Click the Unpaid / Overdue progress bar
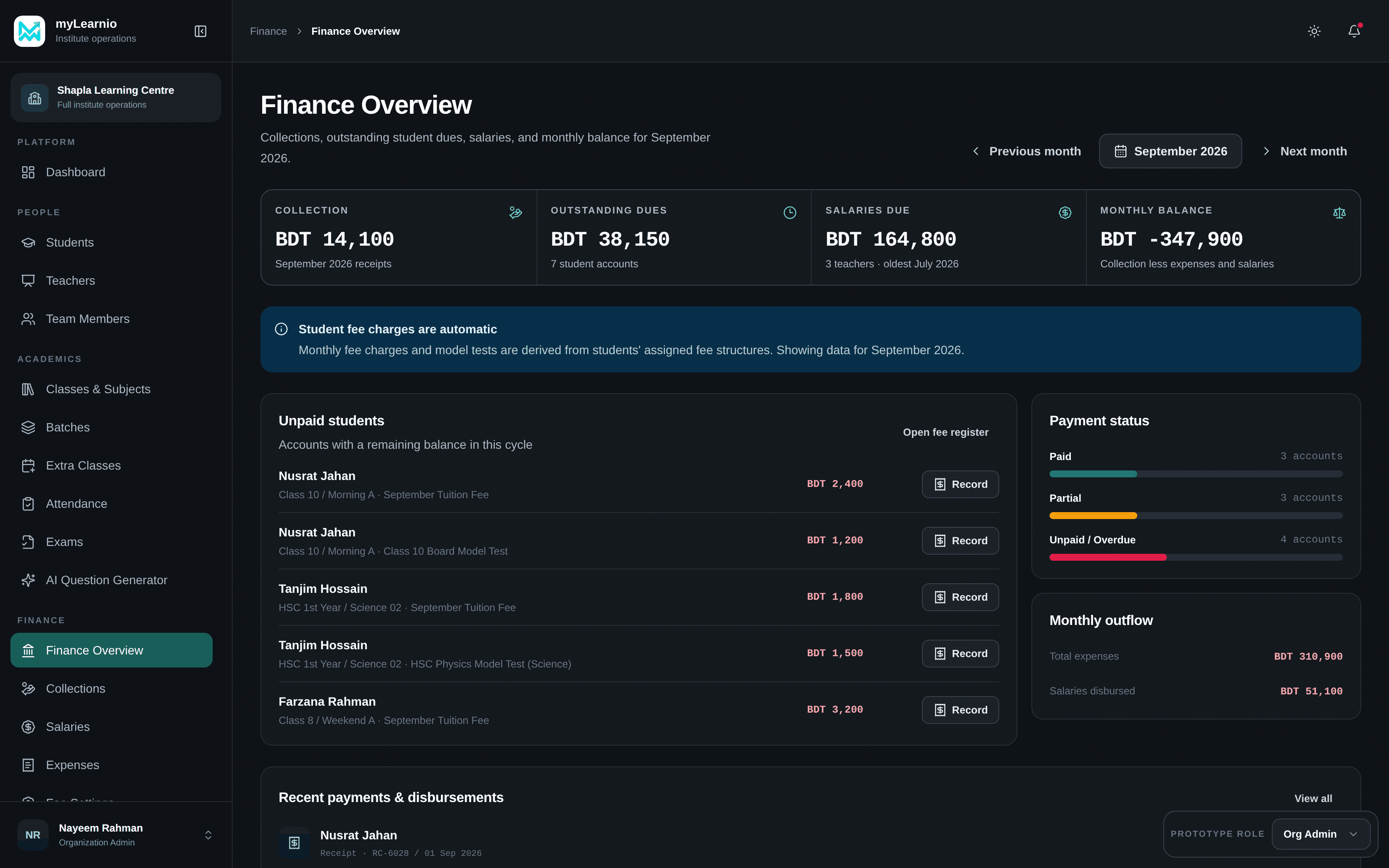The width and height of the screenshot is (1389, 868). pyautogui.click(x=1195, y=557)
